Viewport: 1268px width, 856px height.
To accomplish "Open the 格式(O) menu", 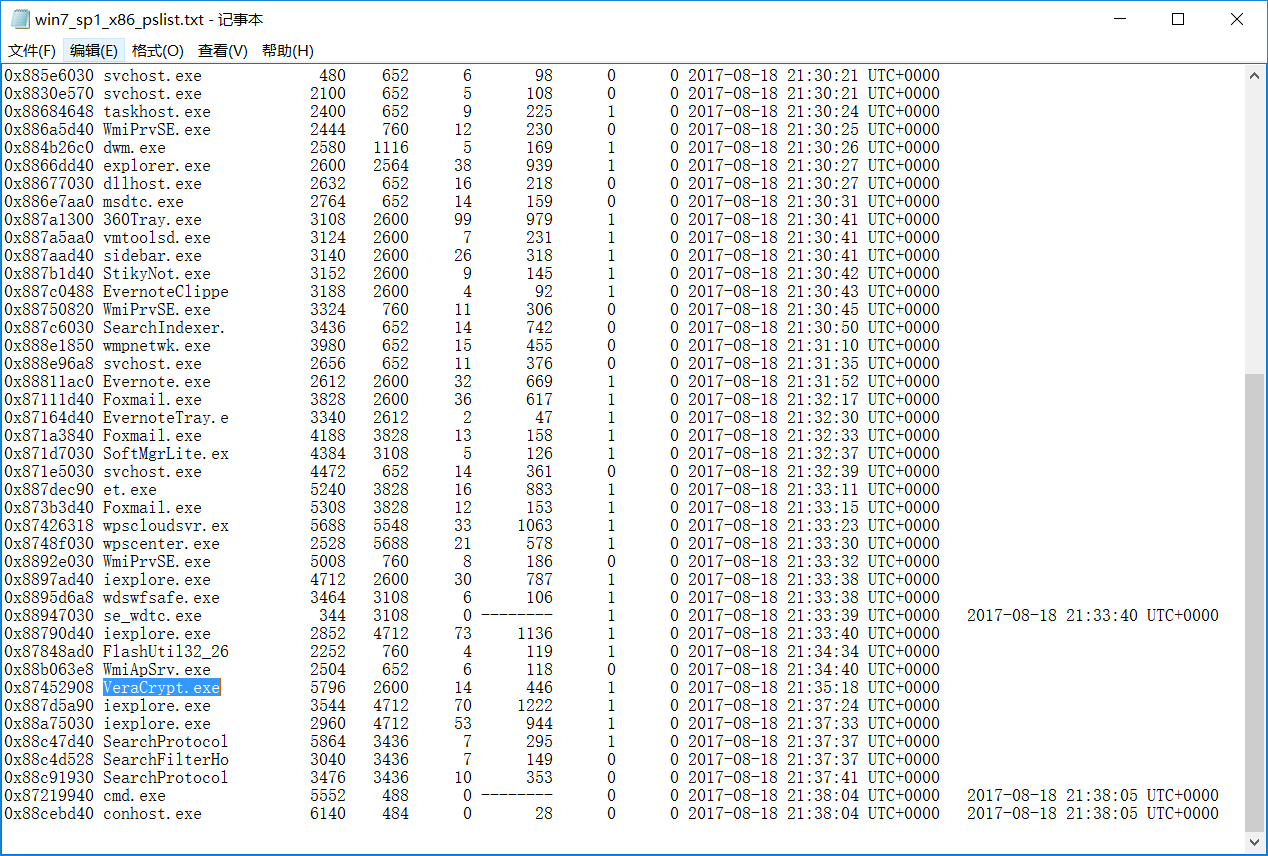I will 158,51.
